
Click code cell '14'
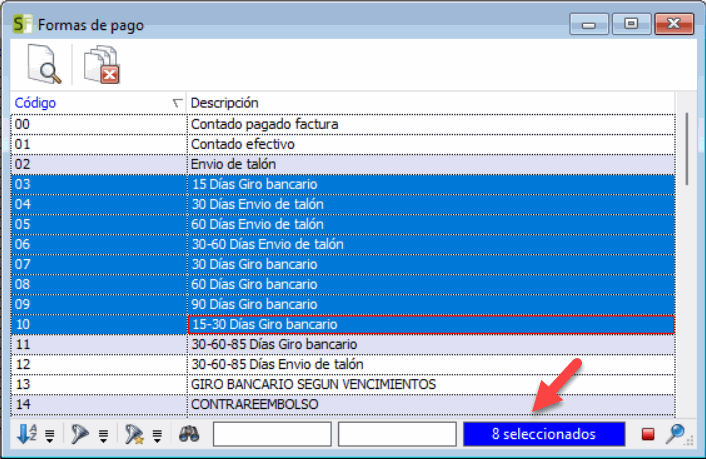click(99, 404)
